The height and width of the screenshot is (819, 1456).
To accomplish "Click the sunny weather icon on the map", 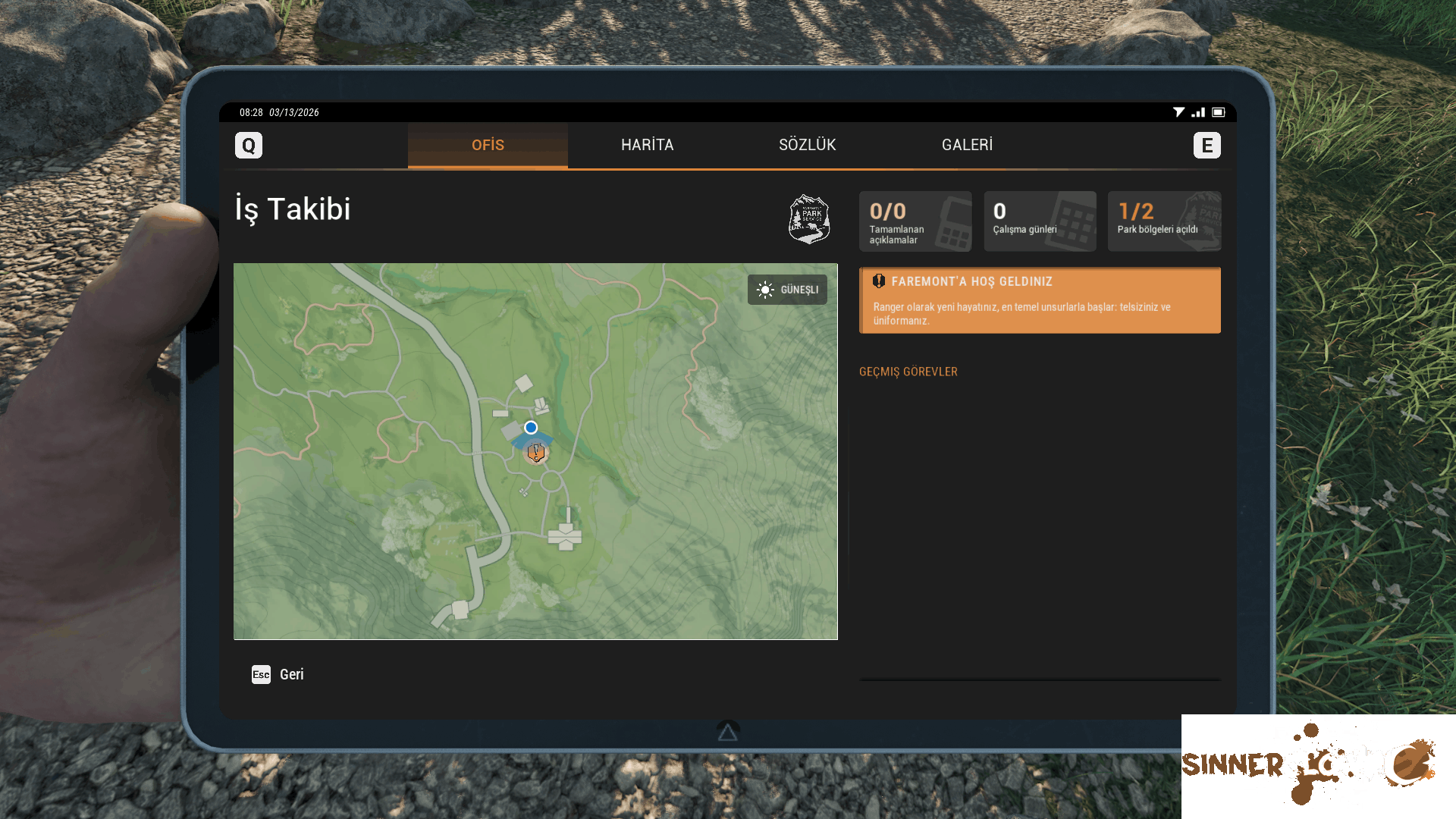I will (765, 290).
